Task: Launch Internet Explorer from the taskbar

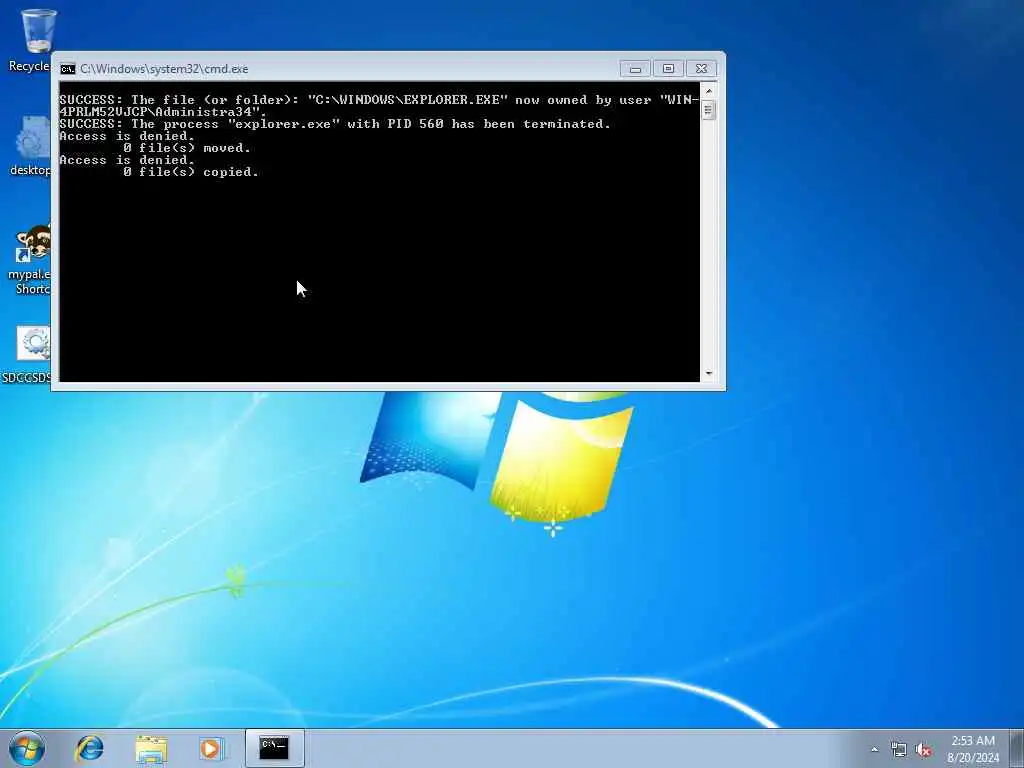Action: [89, 748]
